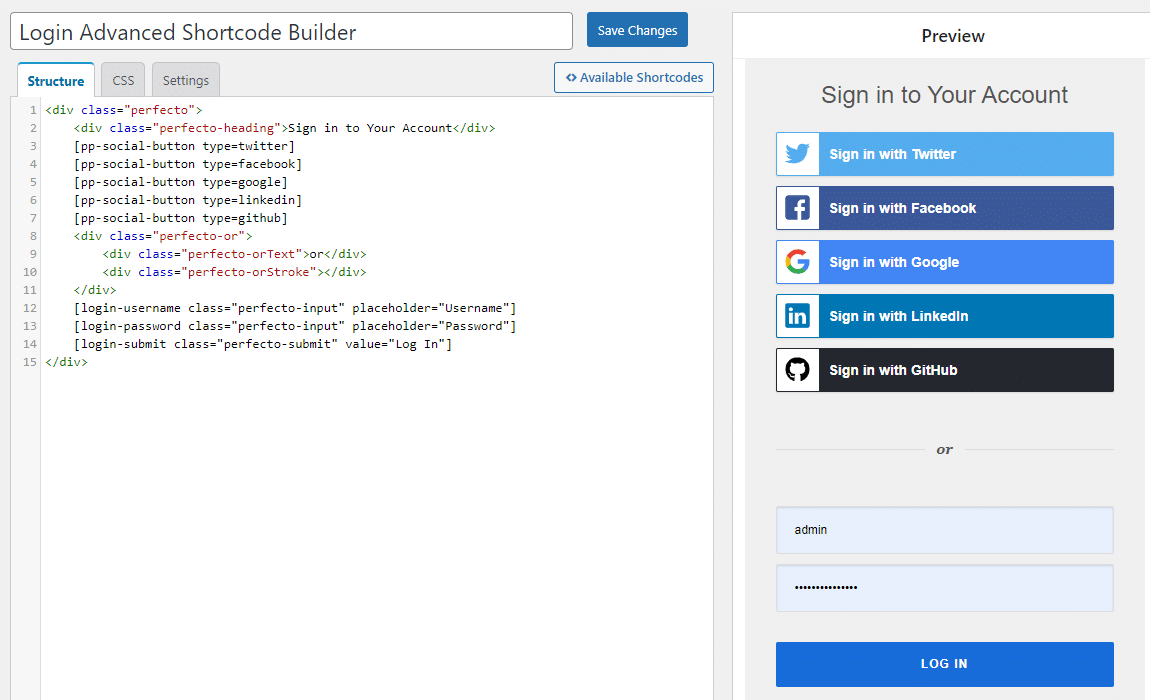Click the Google G logo icon

pyautogui.click(x=797, y=262)
